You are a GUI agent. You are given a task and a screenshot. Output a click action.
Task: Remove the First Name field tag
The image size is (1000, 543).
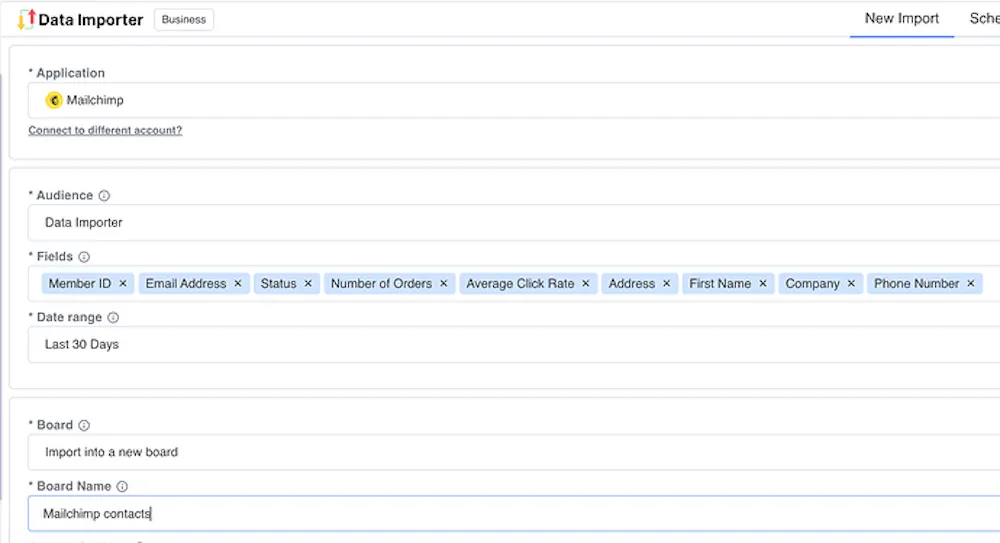[x=763, y=283]
